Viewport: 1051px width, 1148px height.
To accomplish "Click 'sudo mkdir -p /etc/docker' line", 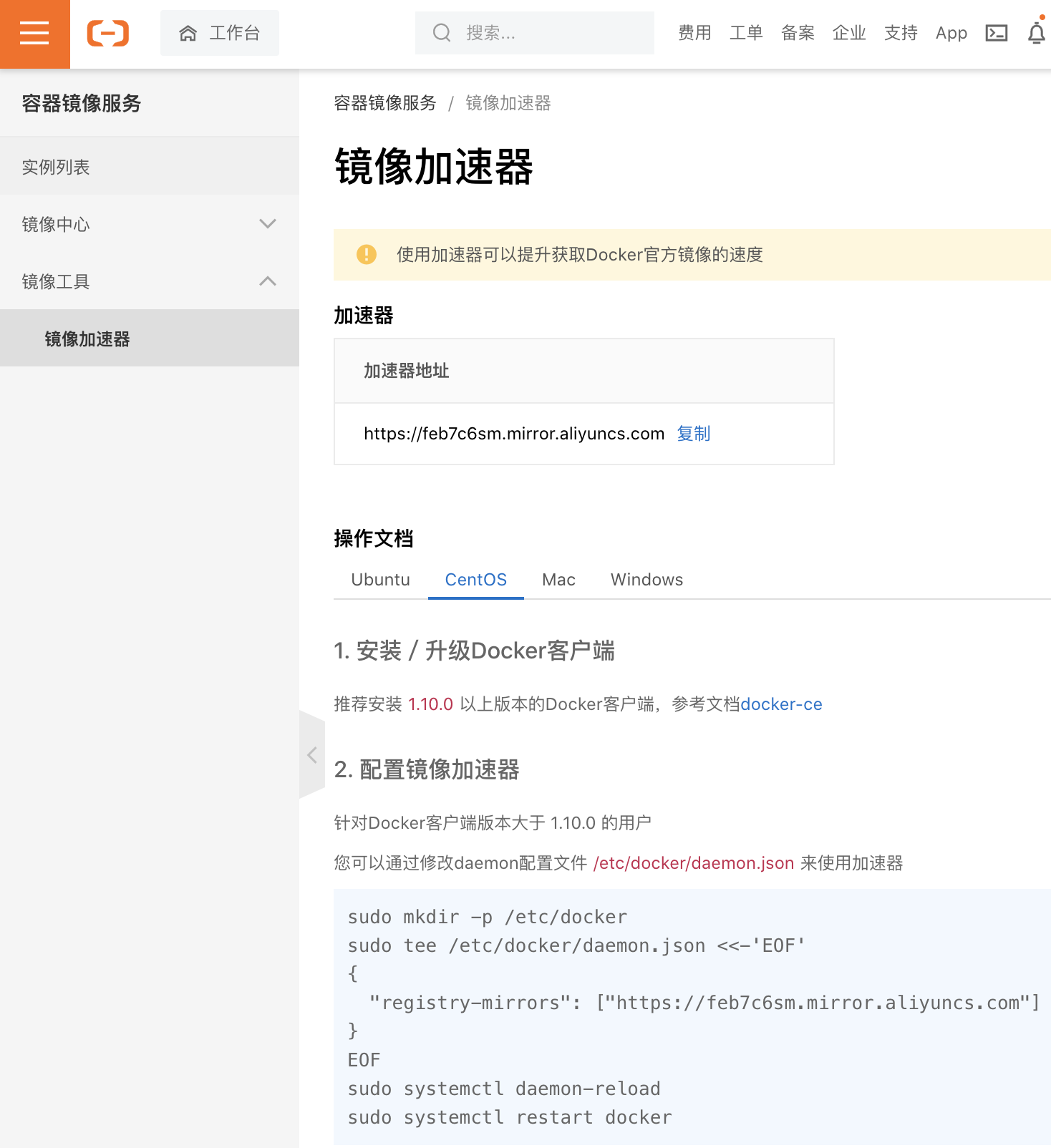I will click(x=488, y=917).
